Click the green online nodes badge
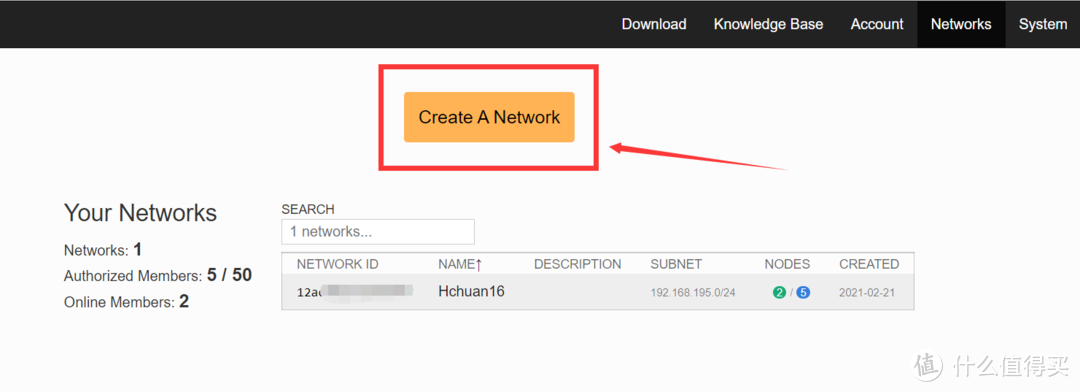1080x392 pixels. (779, 293)
